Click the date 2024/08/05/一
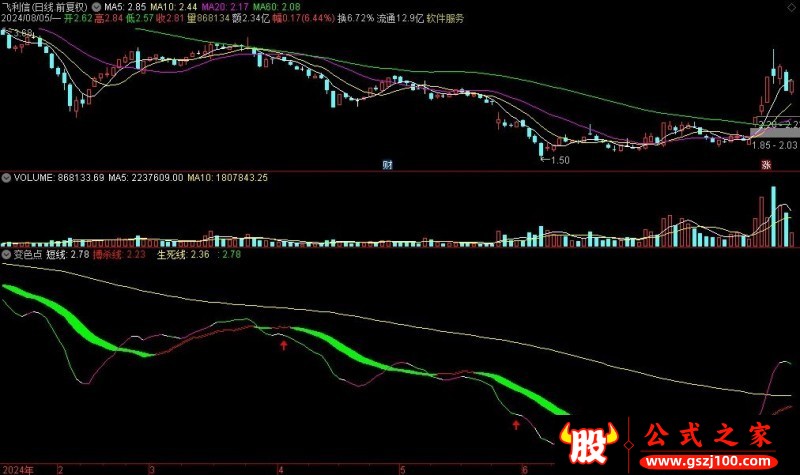The width and height of the screenshot is (800, 475). [x=31, y=18]
